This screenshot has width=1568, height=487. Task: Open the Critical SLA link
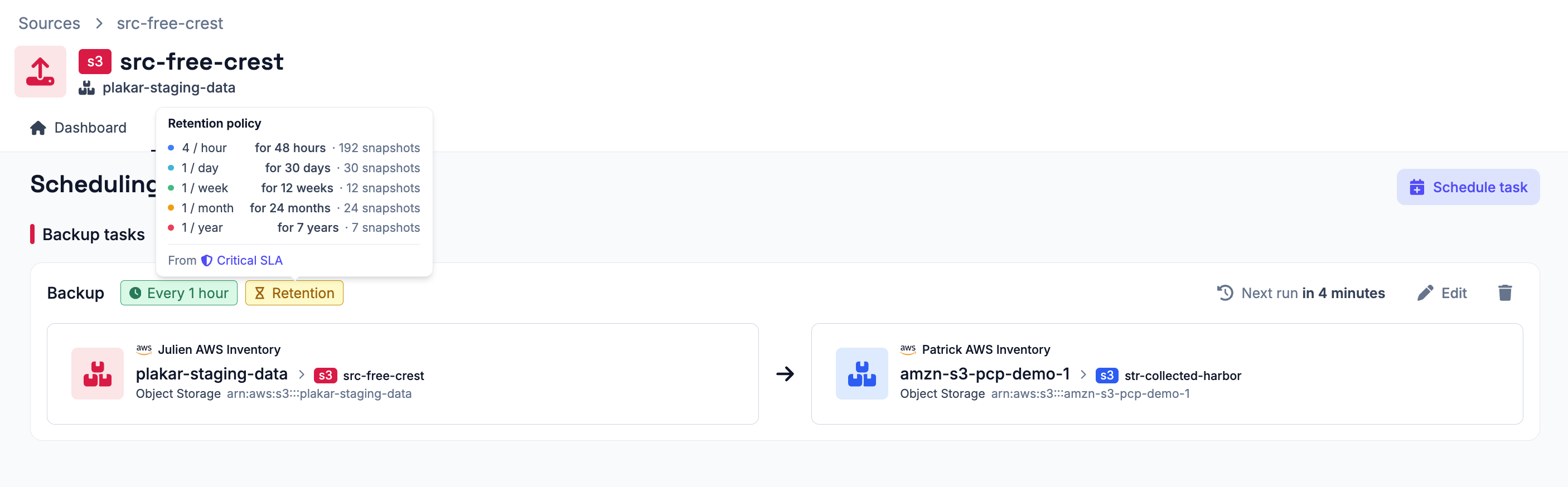point(250,260)
